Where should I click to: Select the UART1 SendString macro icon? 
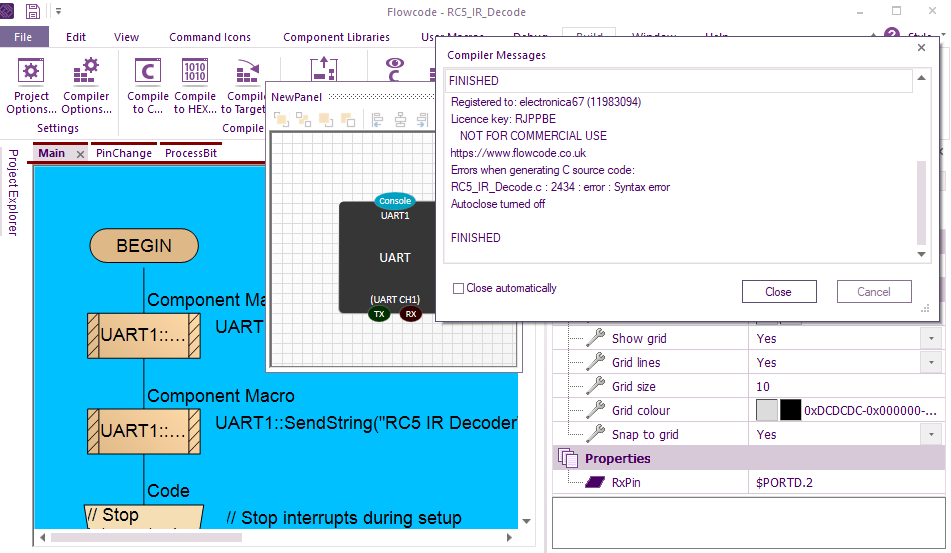pyautogui.click(x=144, y=431)
